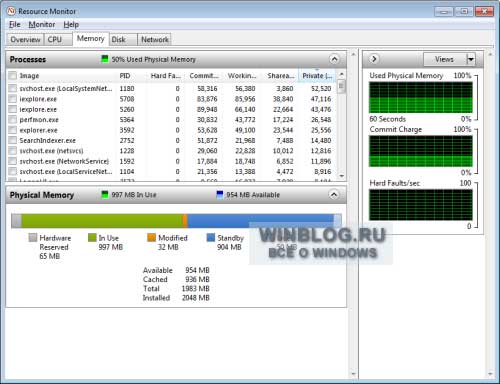This screenshot has height=384, width=500.
Task: Check the iexplore.exe PID 5260 checkbox
Action: tap(12, 109)
